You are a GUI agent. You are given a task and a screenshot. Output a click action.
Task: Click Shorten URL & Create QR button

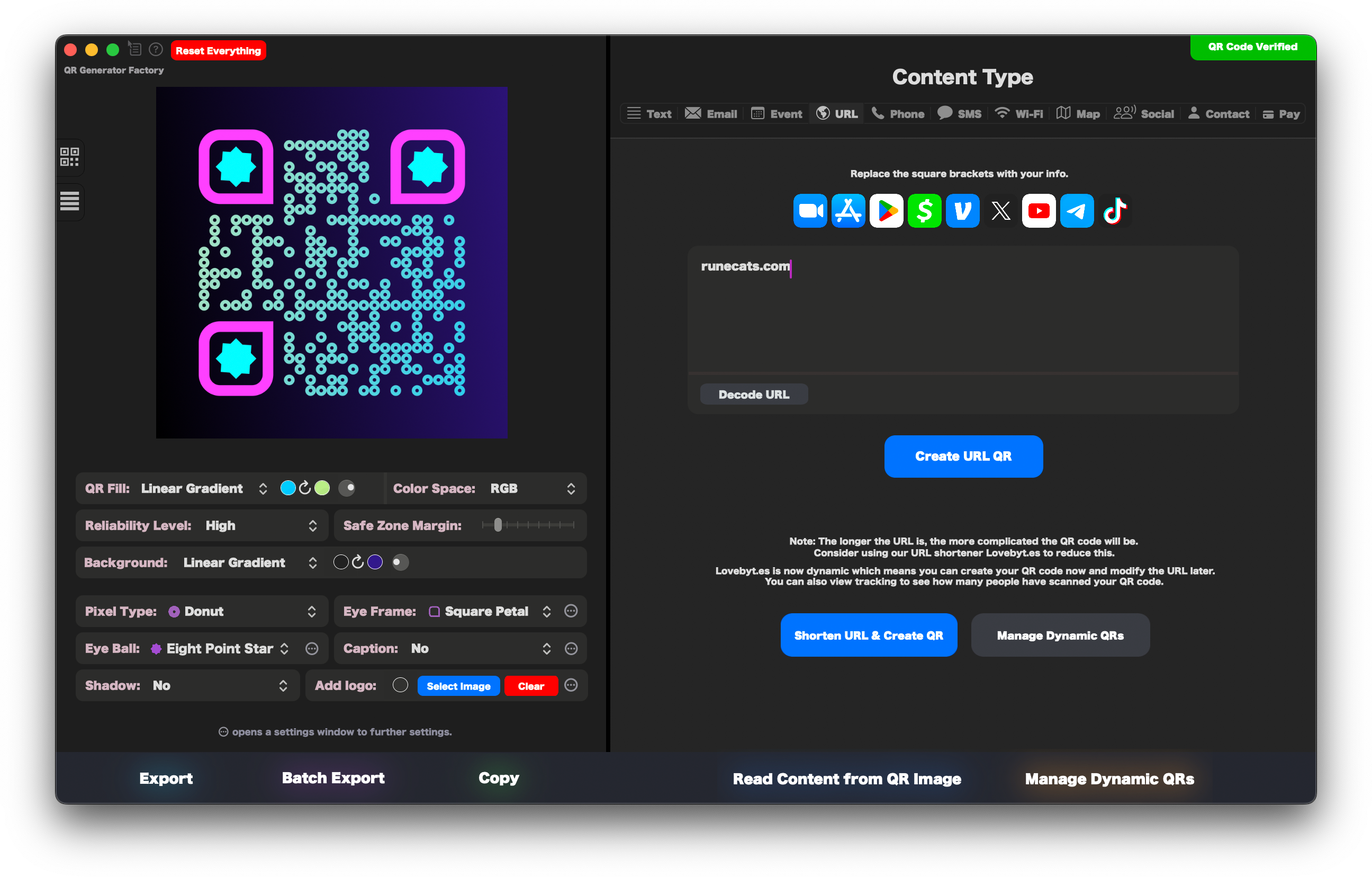click(x=868, y=634)
